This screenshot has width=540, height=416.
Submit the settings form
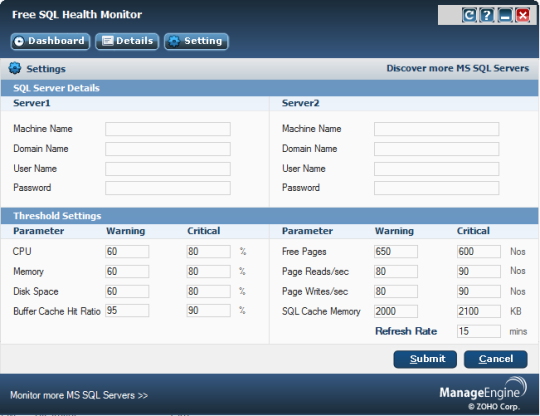[425, 359]
